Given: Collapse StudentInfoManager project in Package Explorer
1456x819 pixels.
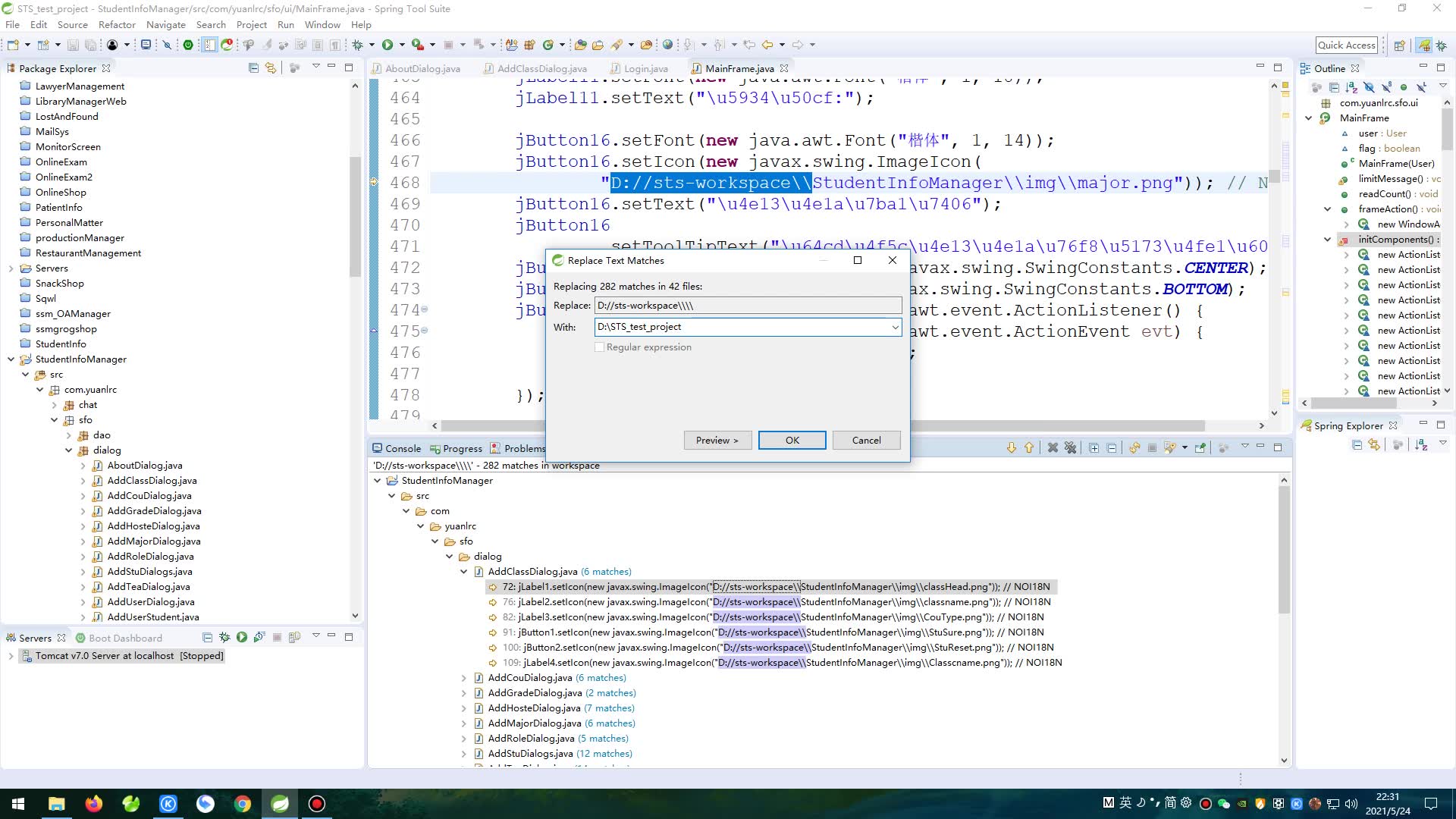Looking at the screenshot, I should click(11, 359).
